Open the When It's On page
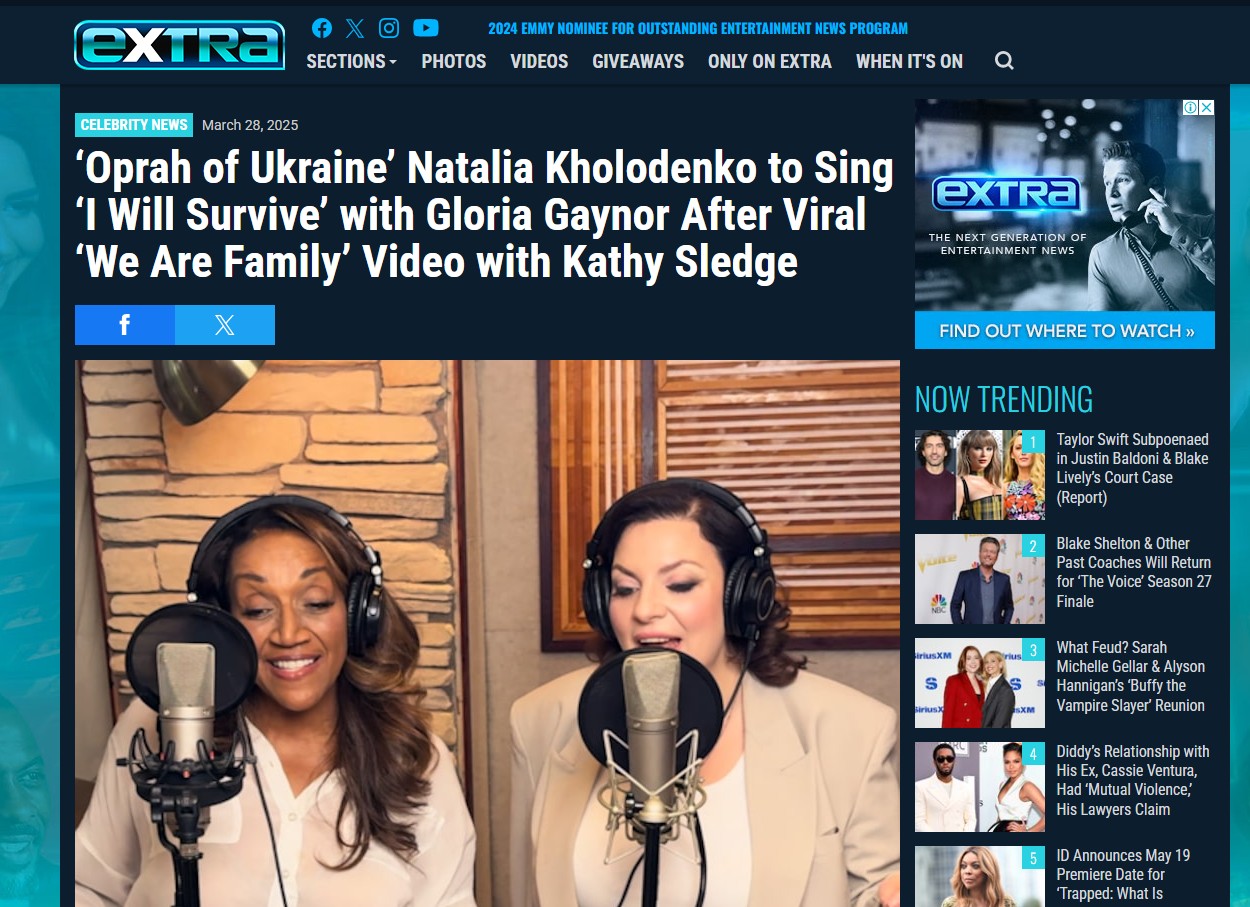The width and height of the screenshot is (1250, 907). pyautogui.click(x=909, y=61)
